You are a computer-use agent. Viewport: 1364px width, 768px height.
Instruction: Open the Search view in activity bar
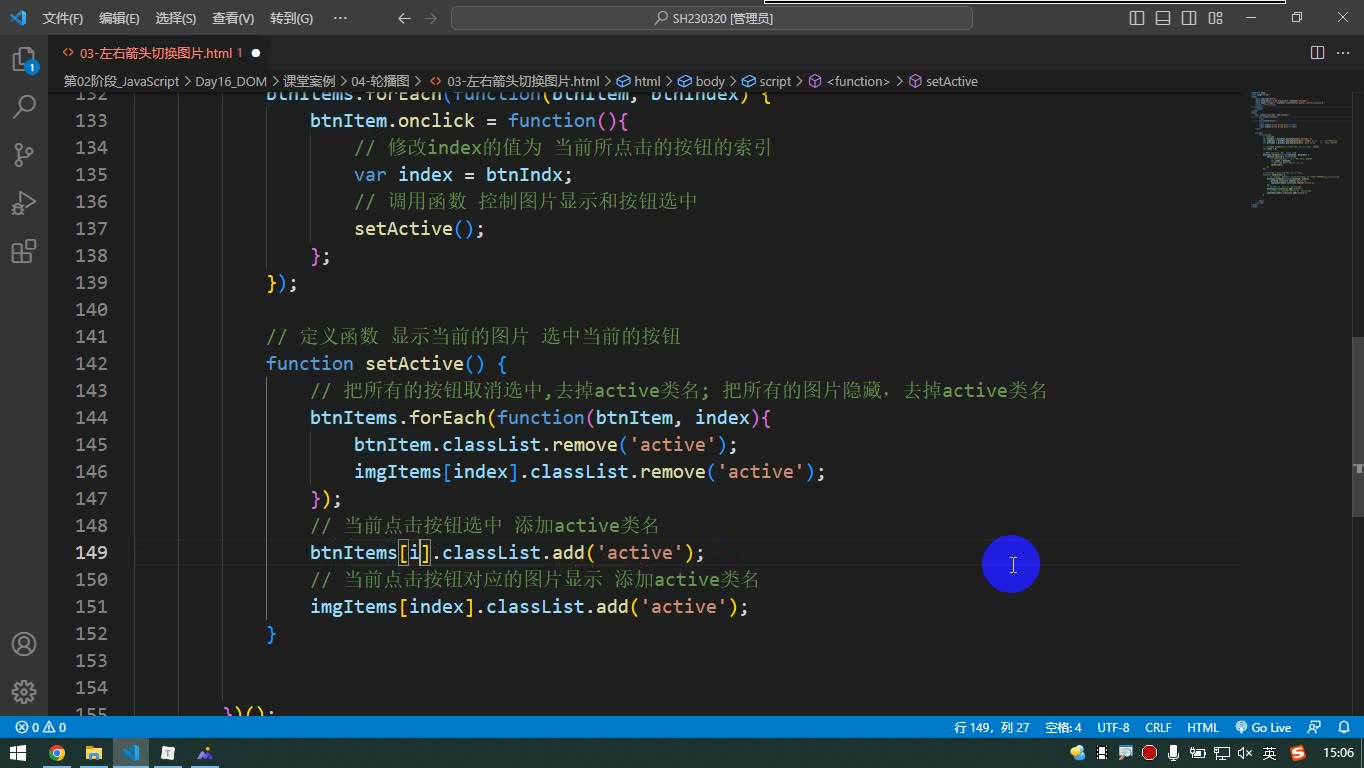[24, 106]
